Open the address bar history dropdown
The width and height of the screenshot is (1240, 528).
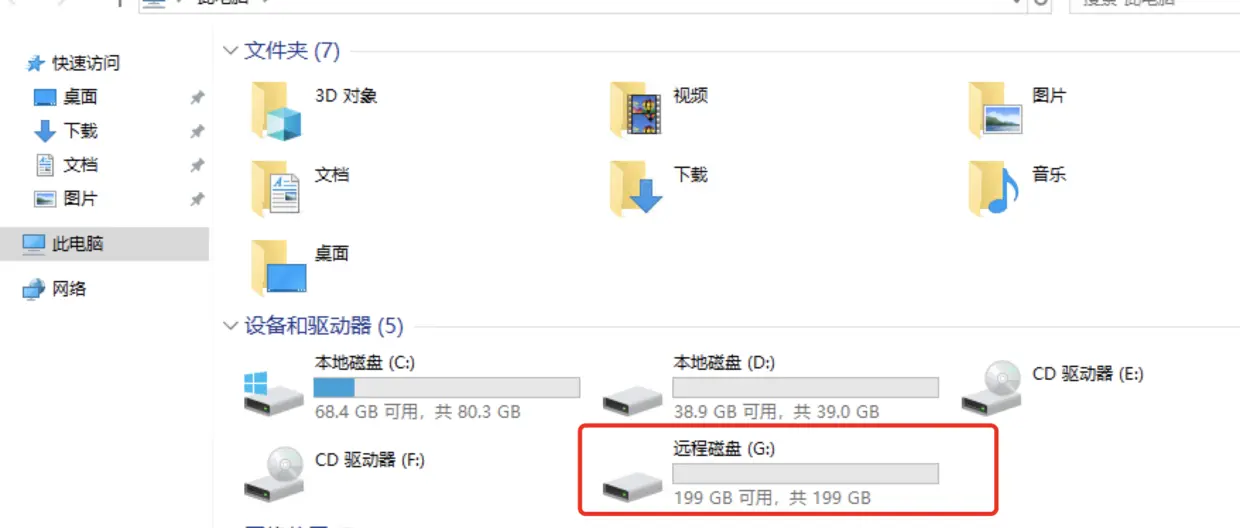[x=1017, y=3]
